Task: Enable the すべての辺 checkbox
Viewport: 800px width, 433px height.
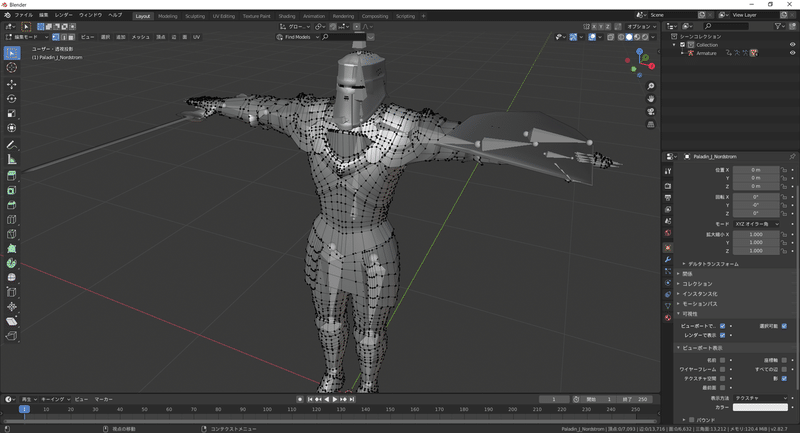Action: [x=784, y=369]
